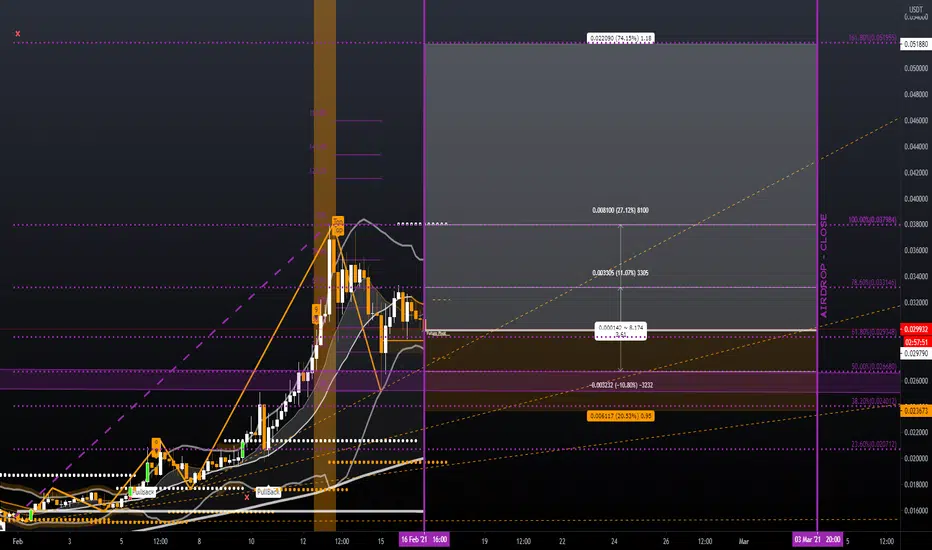932x550 pixels.
Task: Select the PullBack label below the Feb 10 candles
Action: pyautogui.click(x=268, y=492)
